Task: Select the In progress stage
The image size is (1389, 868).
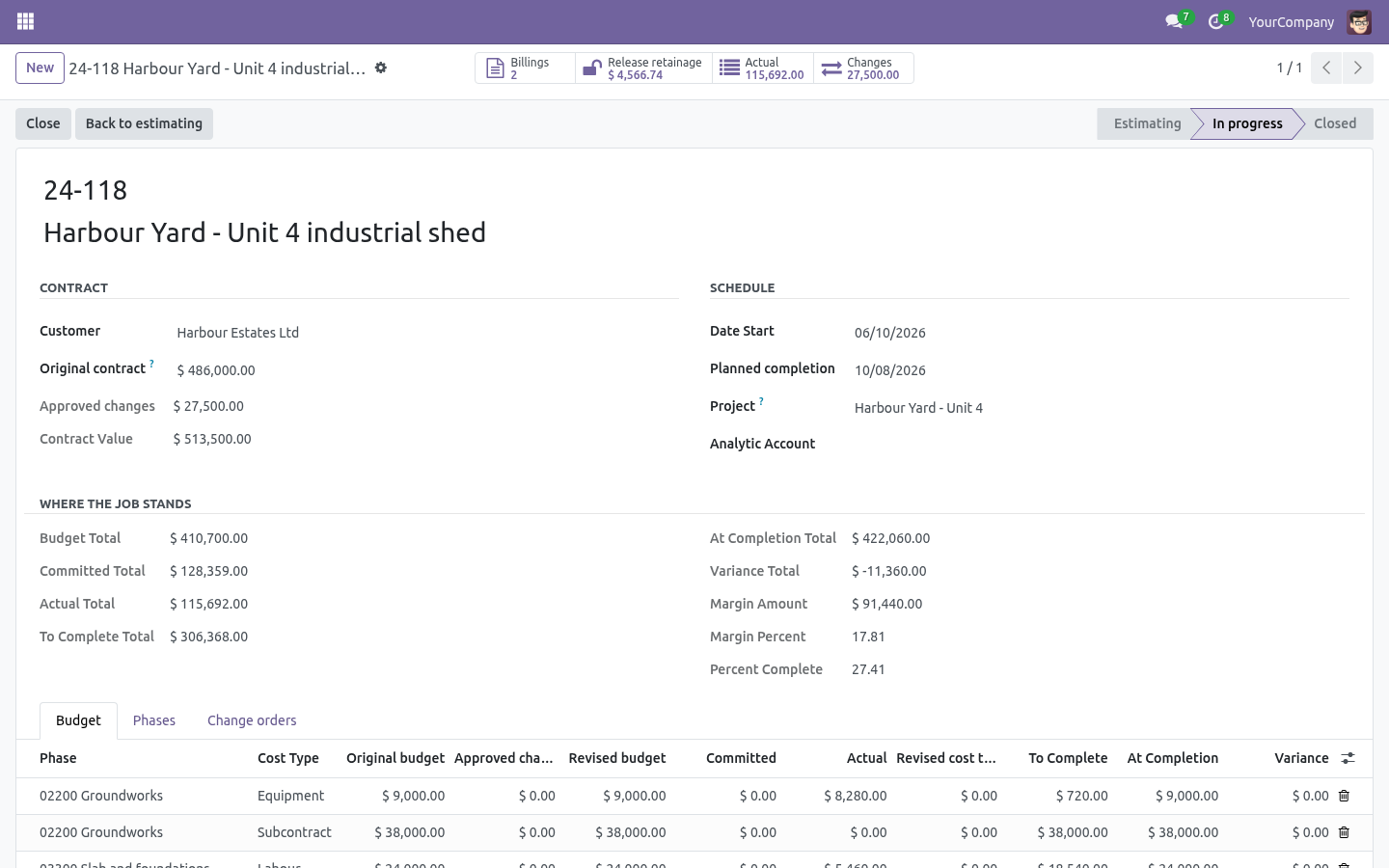Action: pos(1247,123)
